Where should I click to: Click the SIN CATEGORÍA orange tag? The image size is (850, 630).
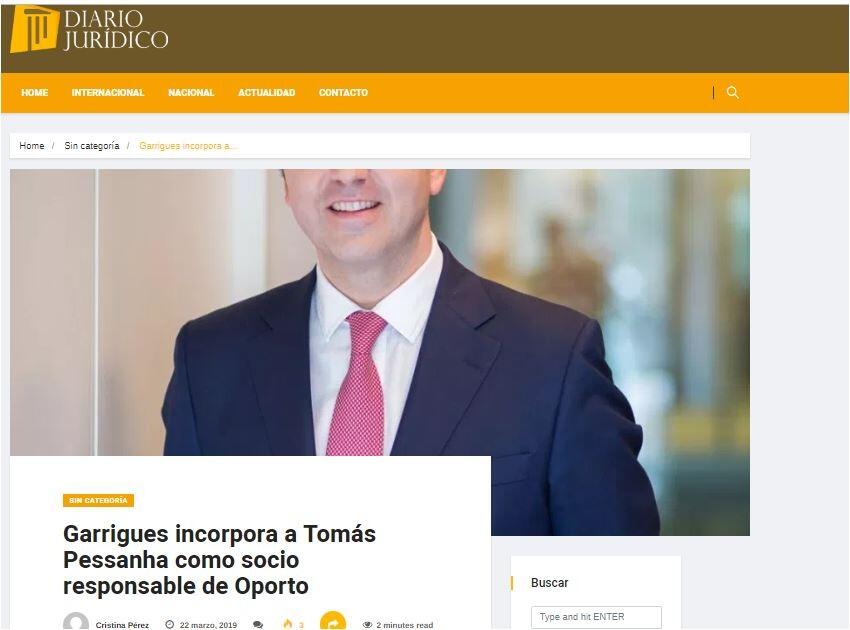point(98,500)
